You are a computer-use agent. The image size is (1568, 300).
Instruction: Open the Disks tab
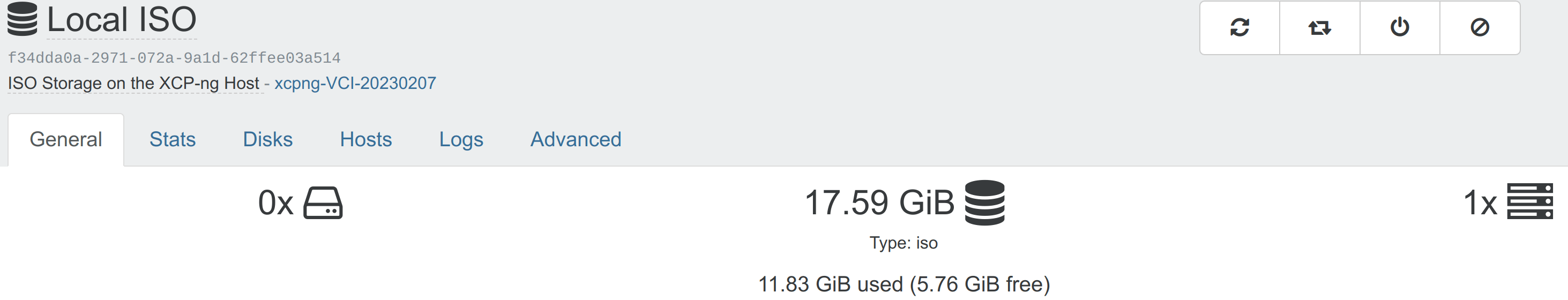pos(267,139)
